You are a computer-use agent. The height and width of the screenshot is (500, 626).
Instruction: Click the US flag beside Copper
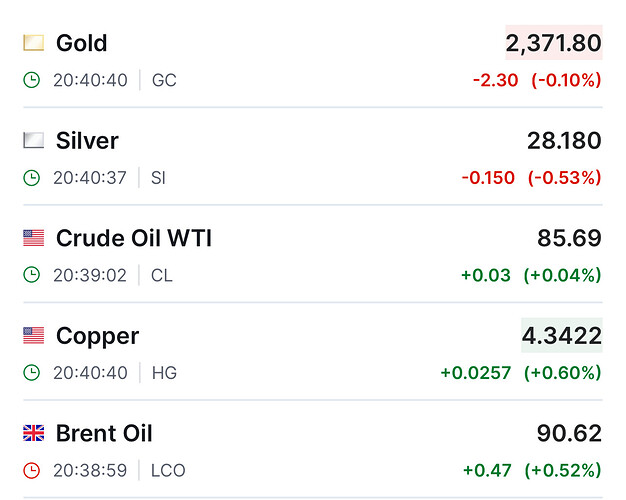pyautogui.click(x=34, y=335)
